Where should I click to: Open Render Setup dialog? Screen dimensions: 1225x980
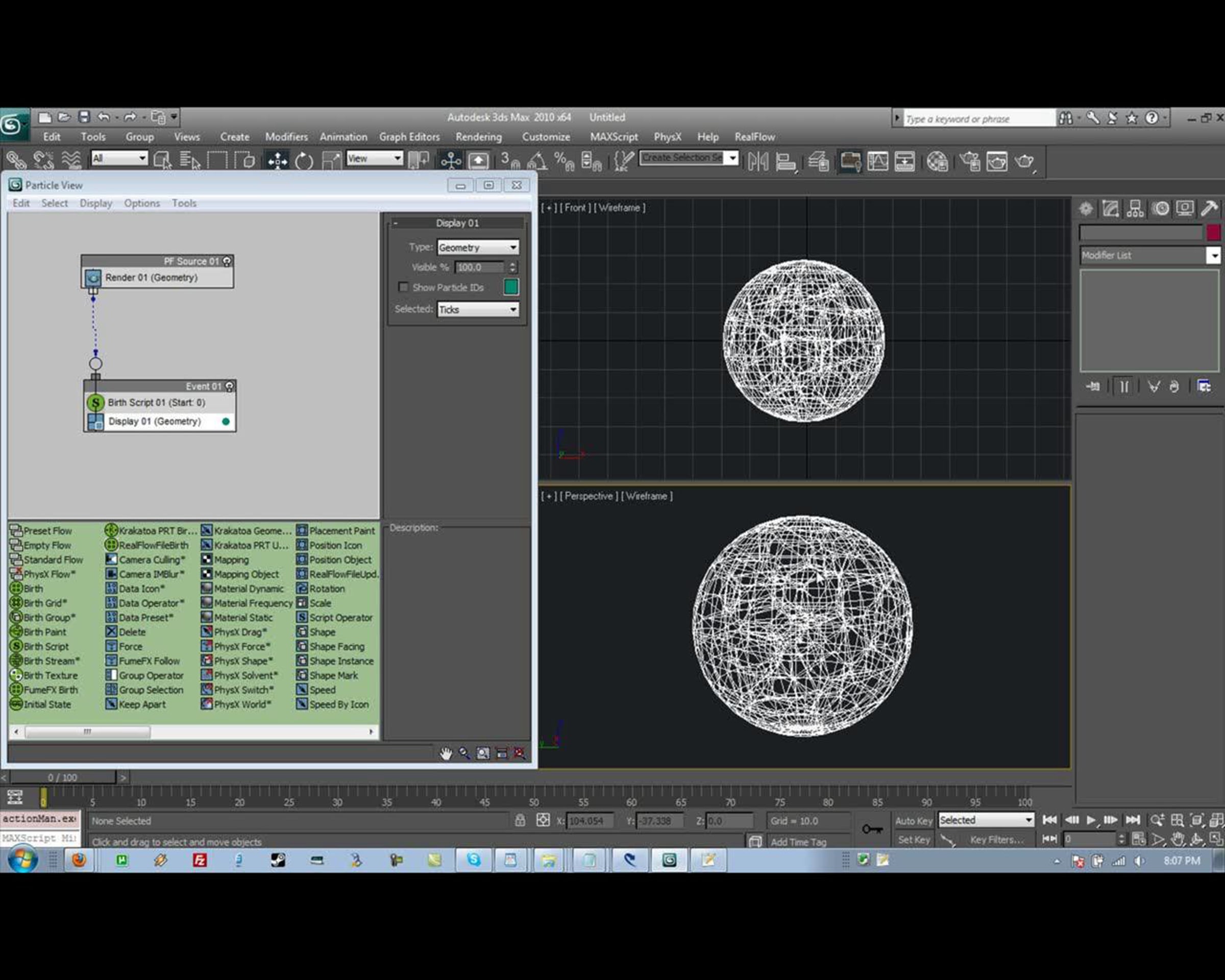969,161
